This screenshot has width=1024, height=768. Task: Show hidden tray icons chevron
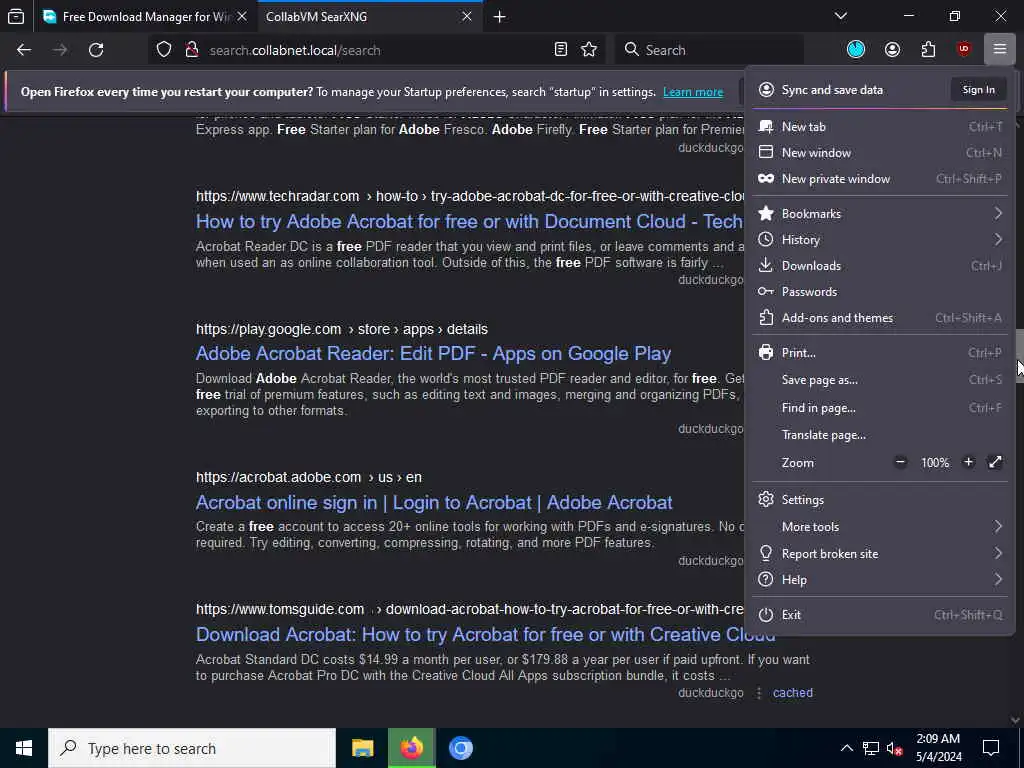(x=846, y=748)
